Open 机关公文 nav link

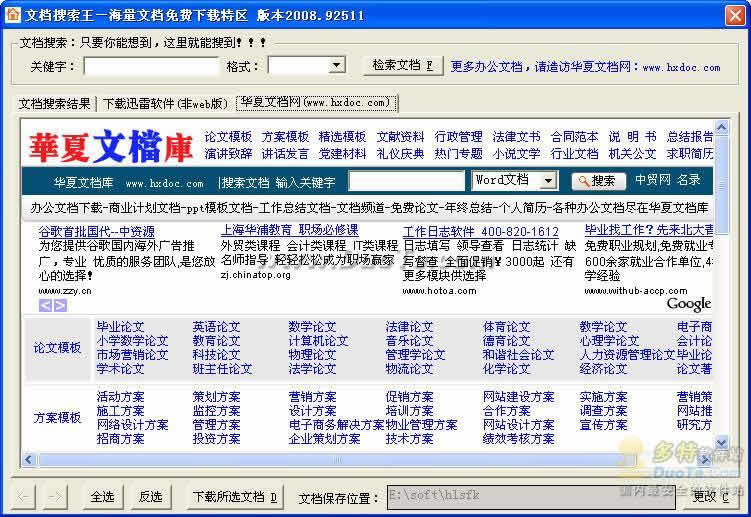pos(632,154)
